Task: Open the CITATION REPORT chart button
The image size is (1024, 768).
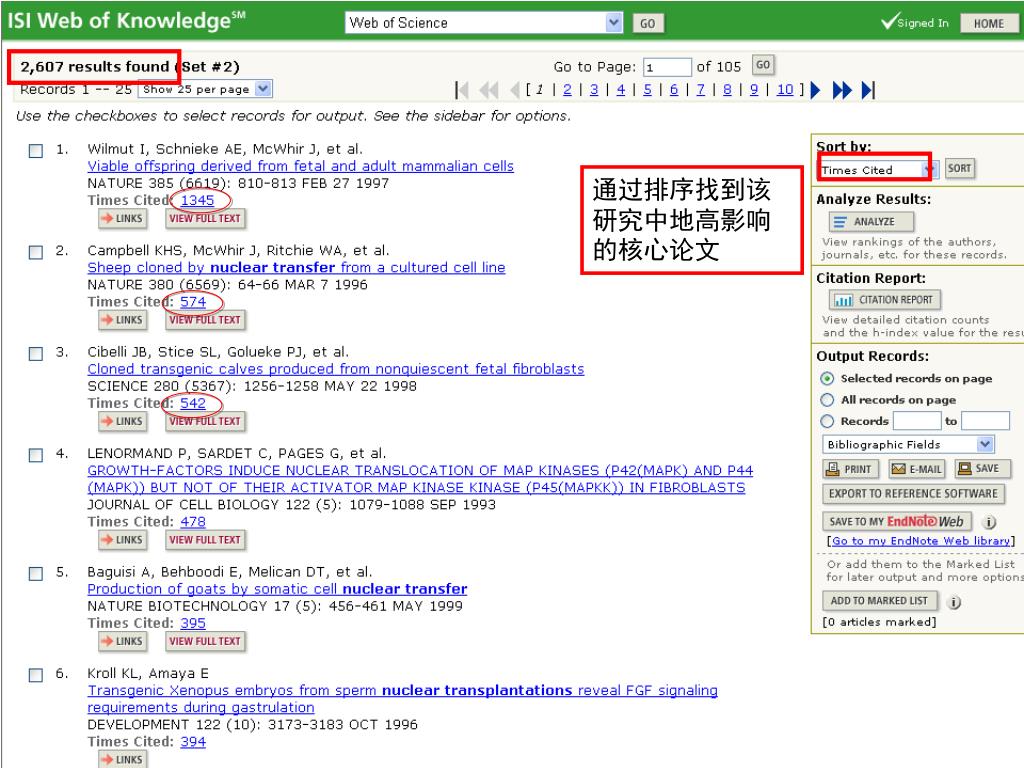Action: point(884,300)
